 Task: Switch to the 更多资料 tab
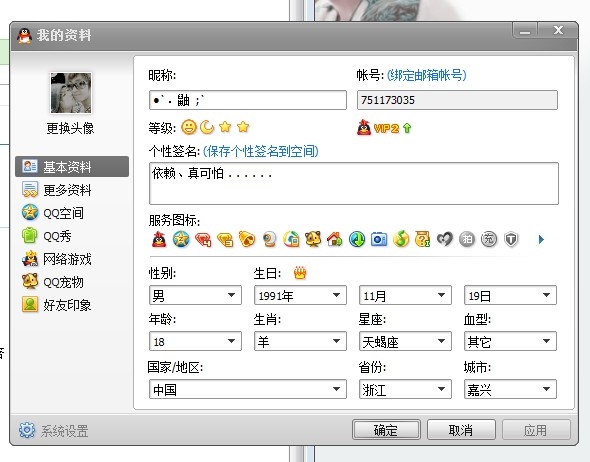point(56,190)
